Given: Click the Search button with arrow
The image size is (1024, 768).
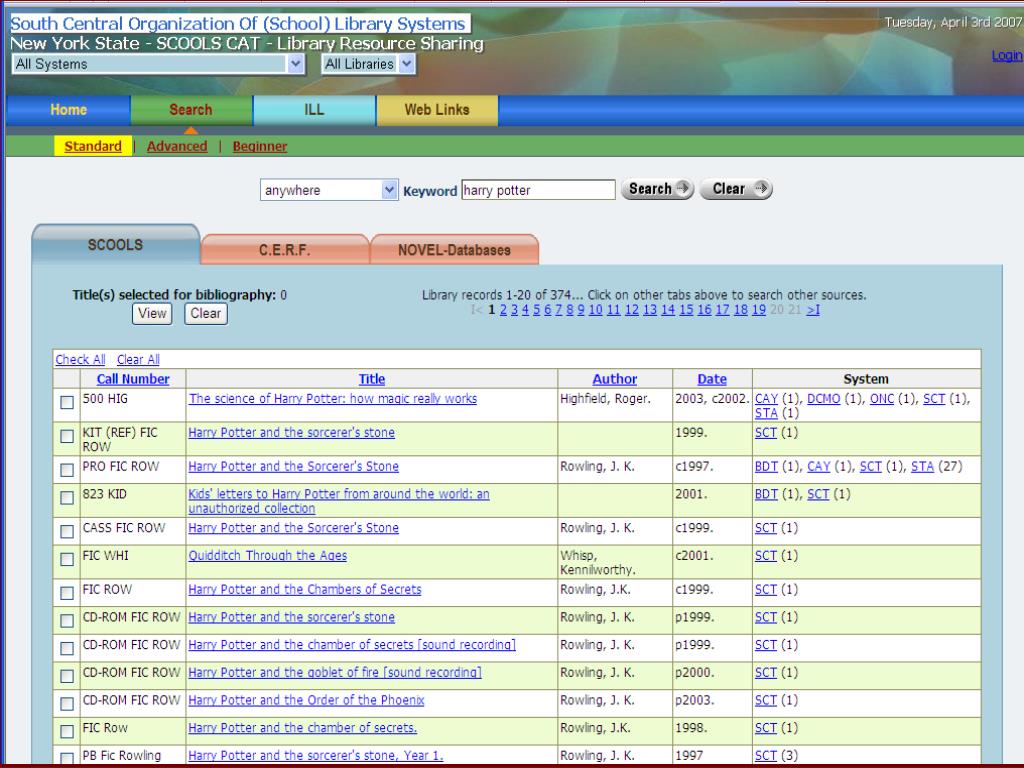Looking at the screenshot, I should point(657,189).
